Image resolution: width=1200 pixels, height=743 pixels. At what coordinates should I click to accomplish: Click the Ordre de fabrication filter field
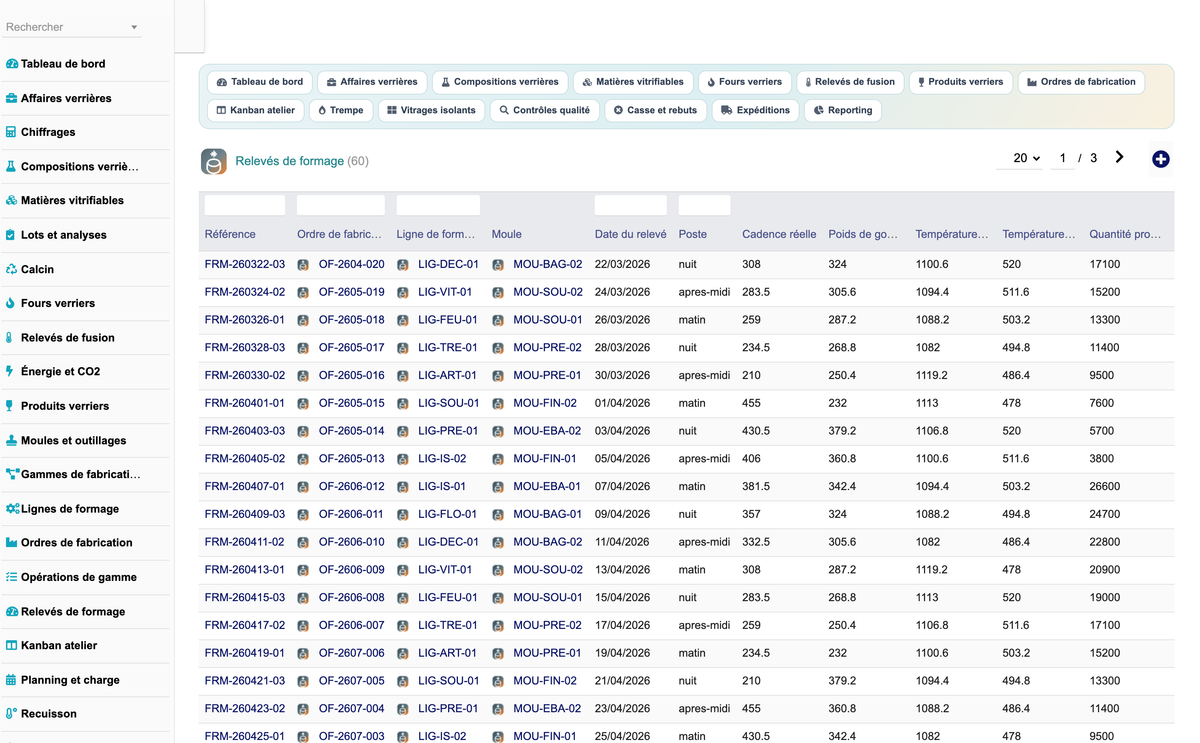339,205
